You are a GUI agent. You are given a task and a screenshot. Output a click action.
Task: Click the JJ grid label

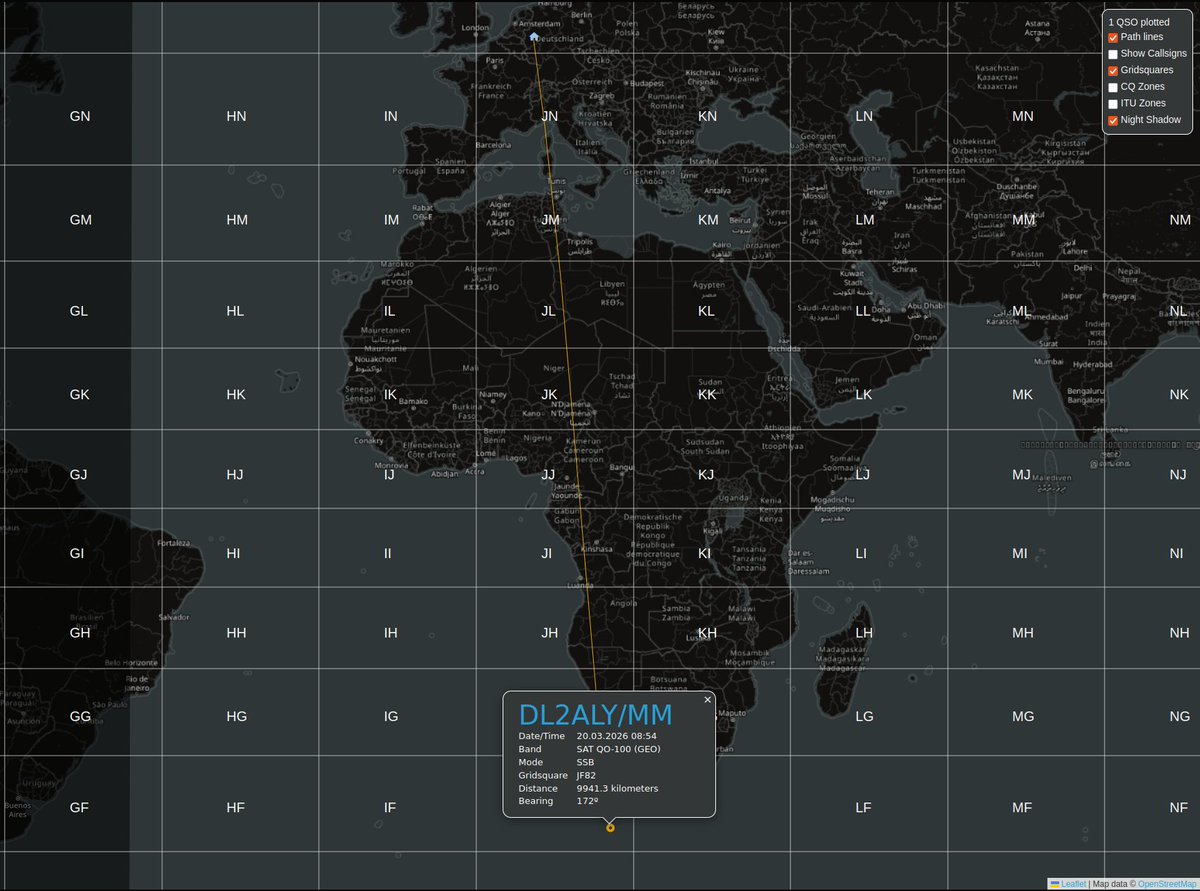[548, 474]
